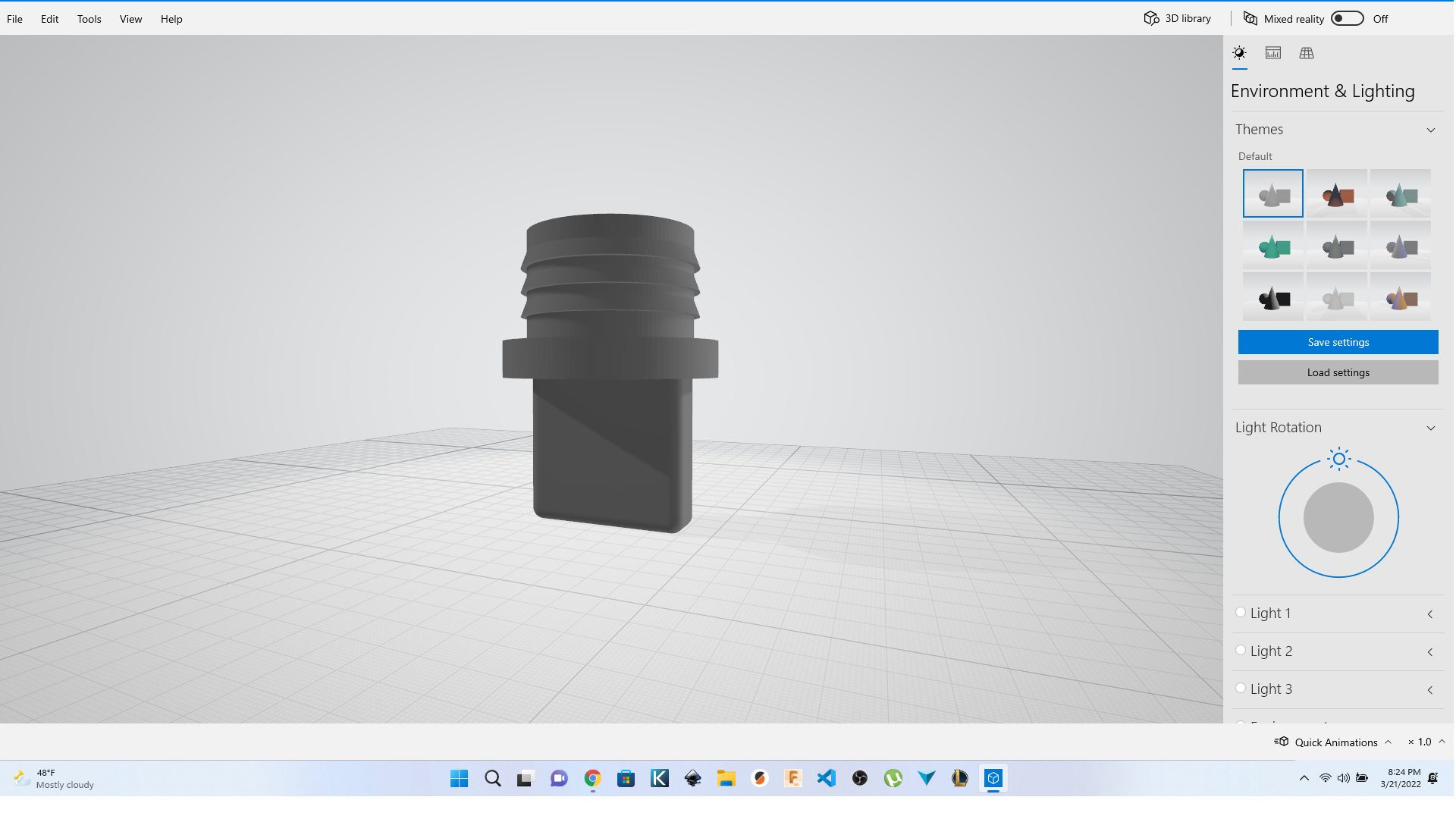Click the Mixed reality icon
Screen dimensions: 1456x819
(x=1250, y=19)
